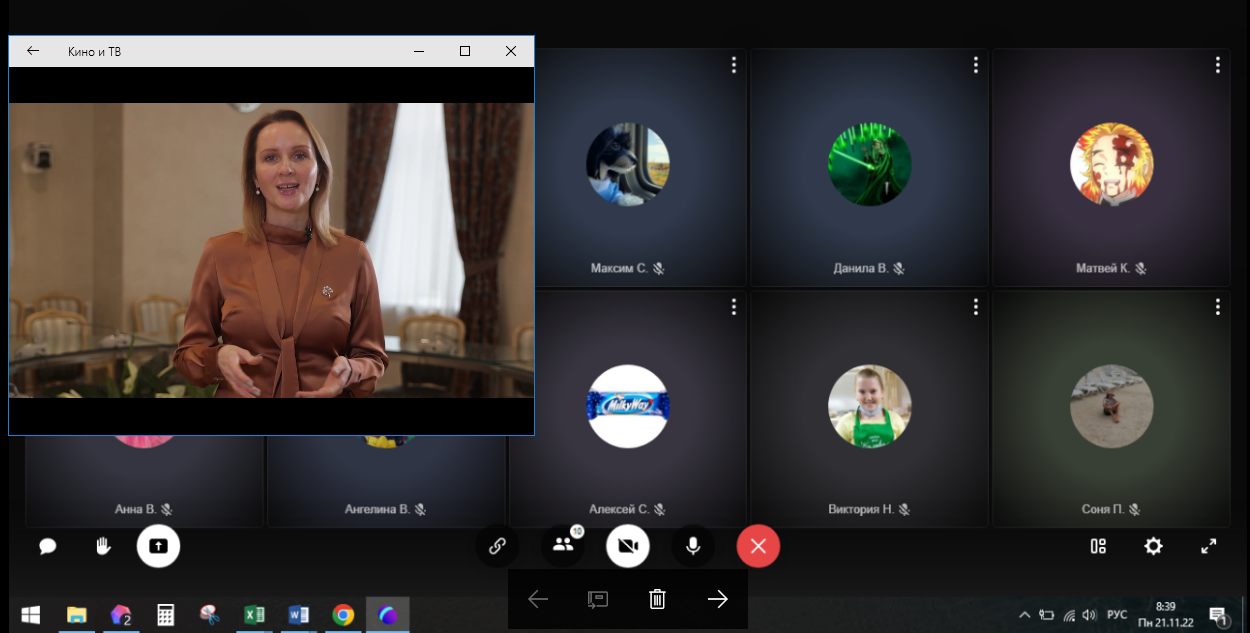1250x633 pixels.
Task: Open options menu for Максим С. tile
Action: point(734,65)
